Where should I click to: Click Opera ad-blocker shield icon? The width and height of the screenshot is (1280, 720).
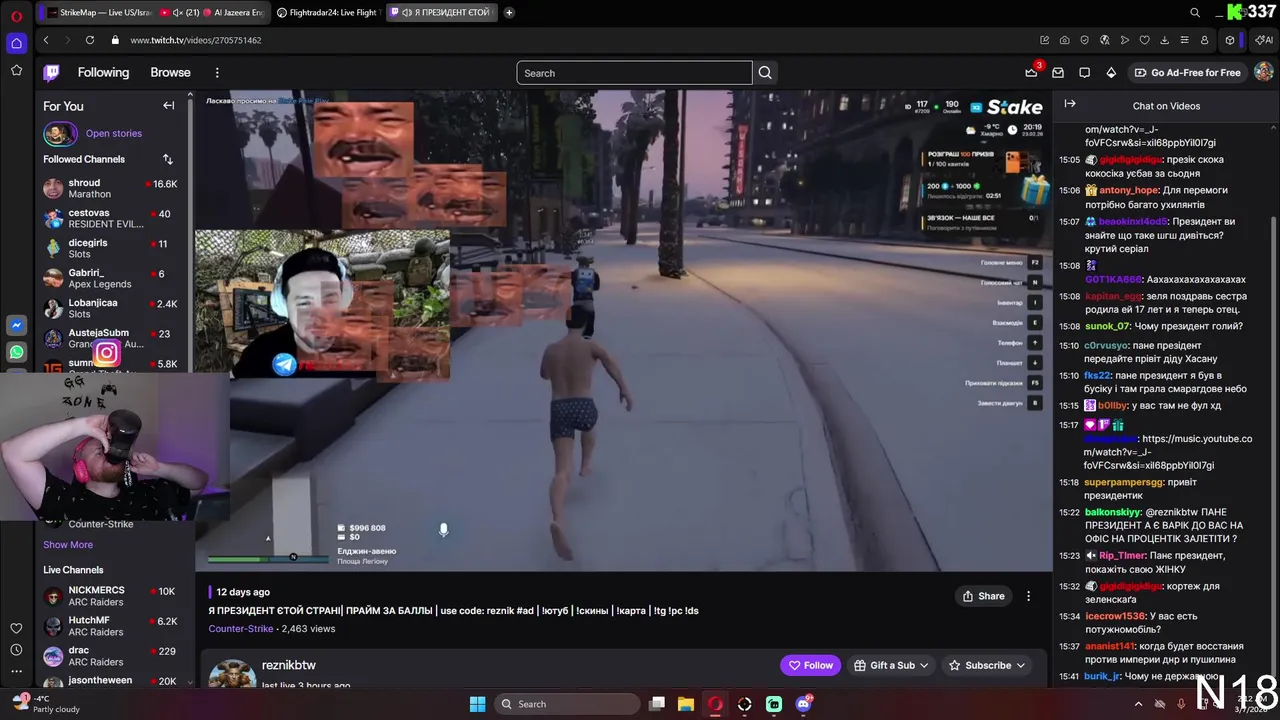(x=1085, y=40)
